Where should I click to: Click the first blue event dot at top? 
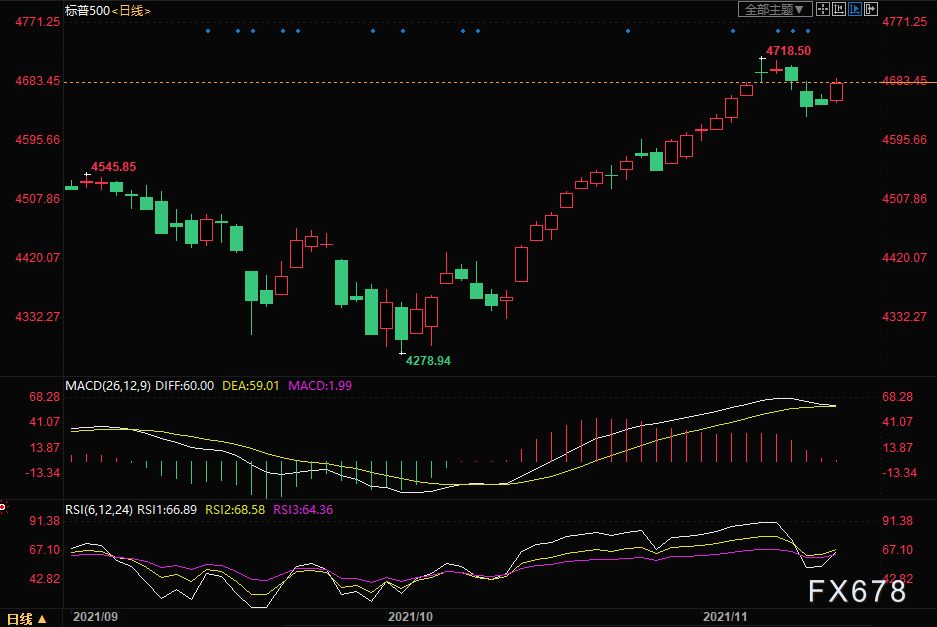pyautogui.click(x=208, y=30)
